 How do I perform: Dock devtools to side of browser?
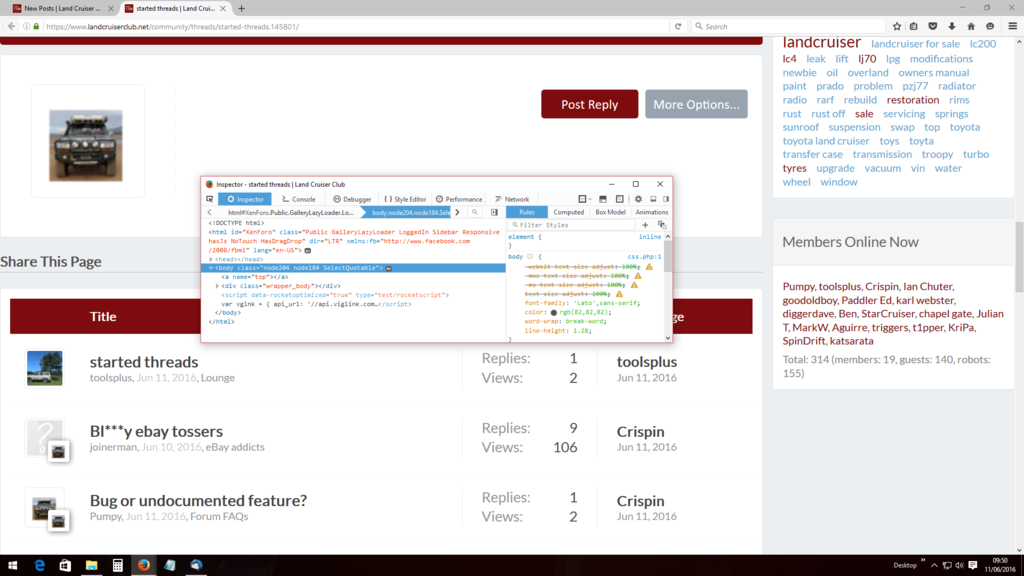(x=666, y=199)
